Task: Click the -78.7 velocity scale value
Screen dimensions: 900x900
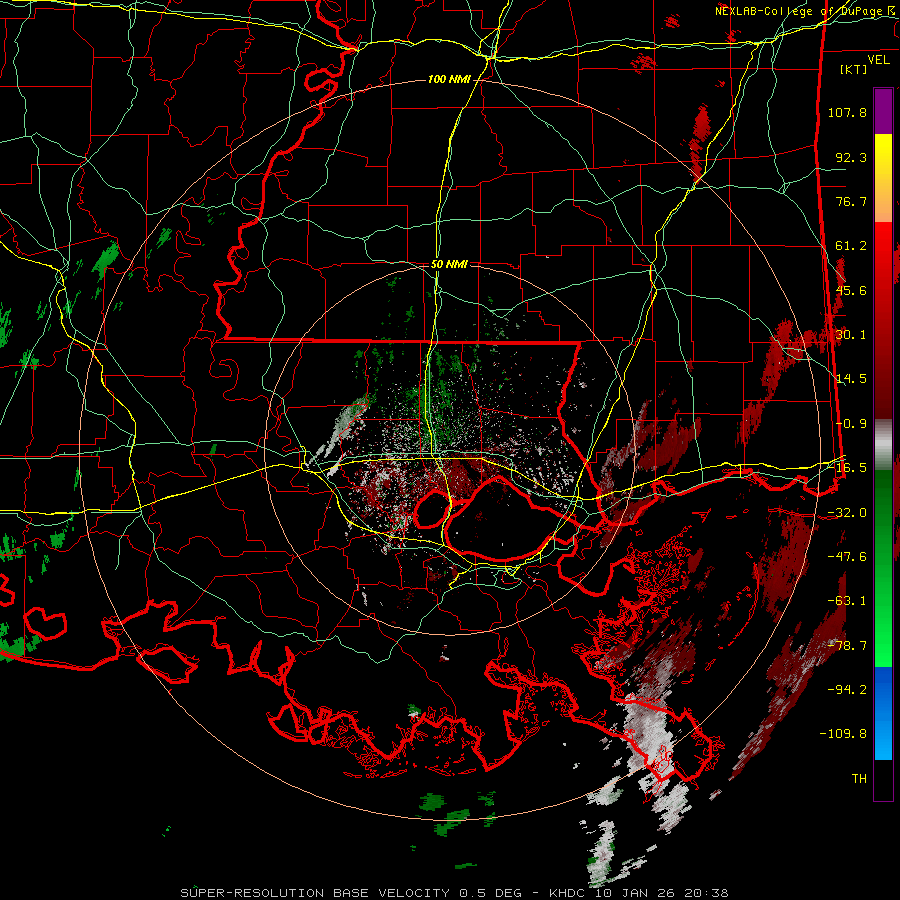Action: 847,646
